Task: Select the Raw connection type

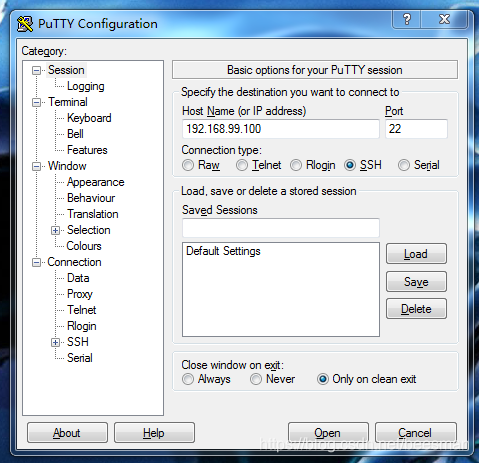Action: click(188, 165)
